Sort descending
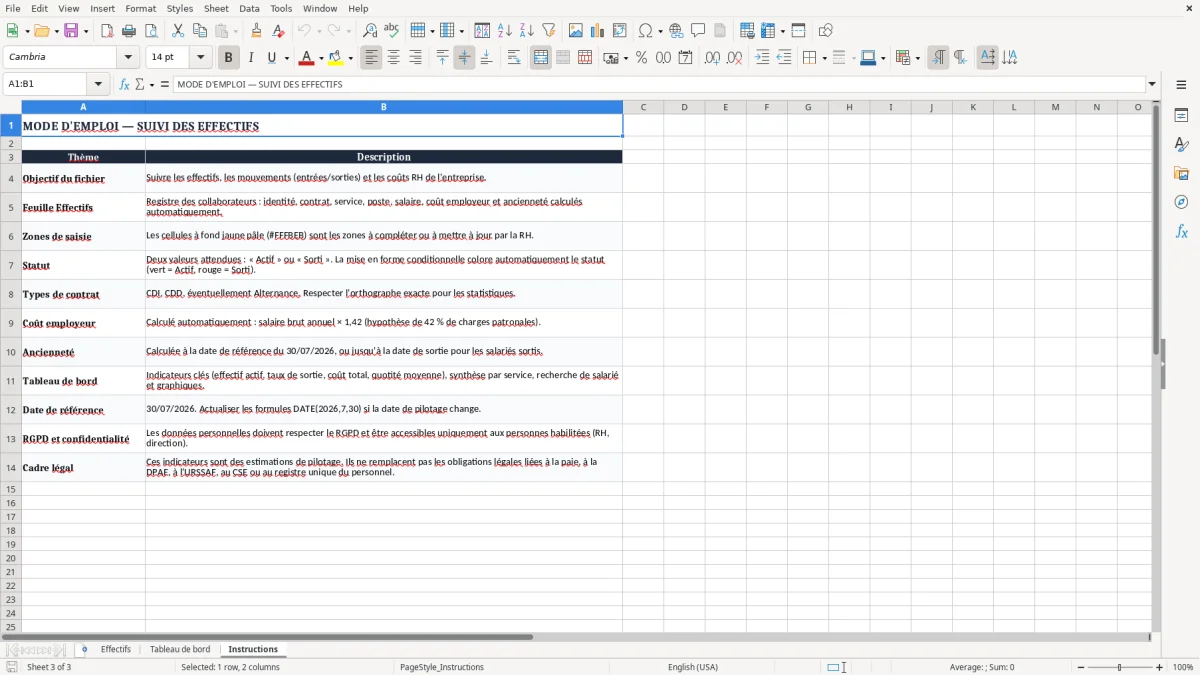 click(527, 31)
